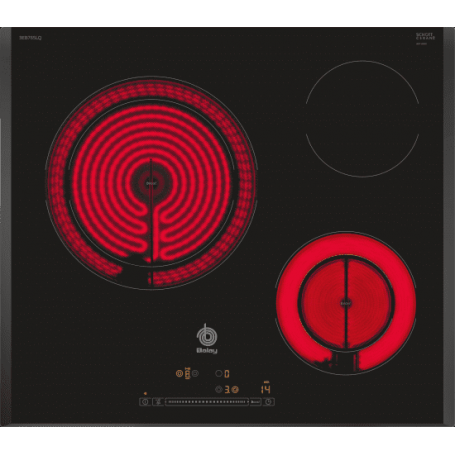Set power level on the touch slider bar
455x455 pixels.
tap(207, 402)
